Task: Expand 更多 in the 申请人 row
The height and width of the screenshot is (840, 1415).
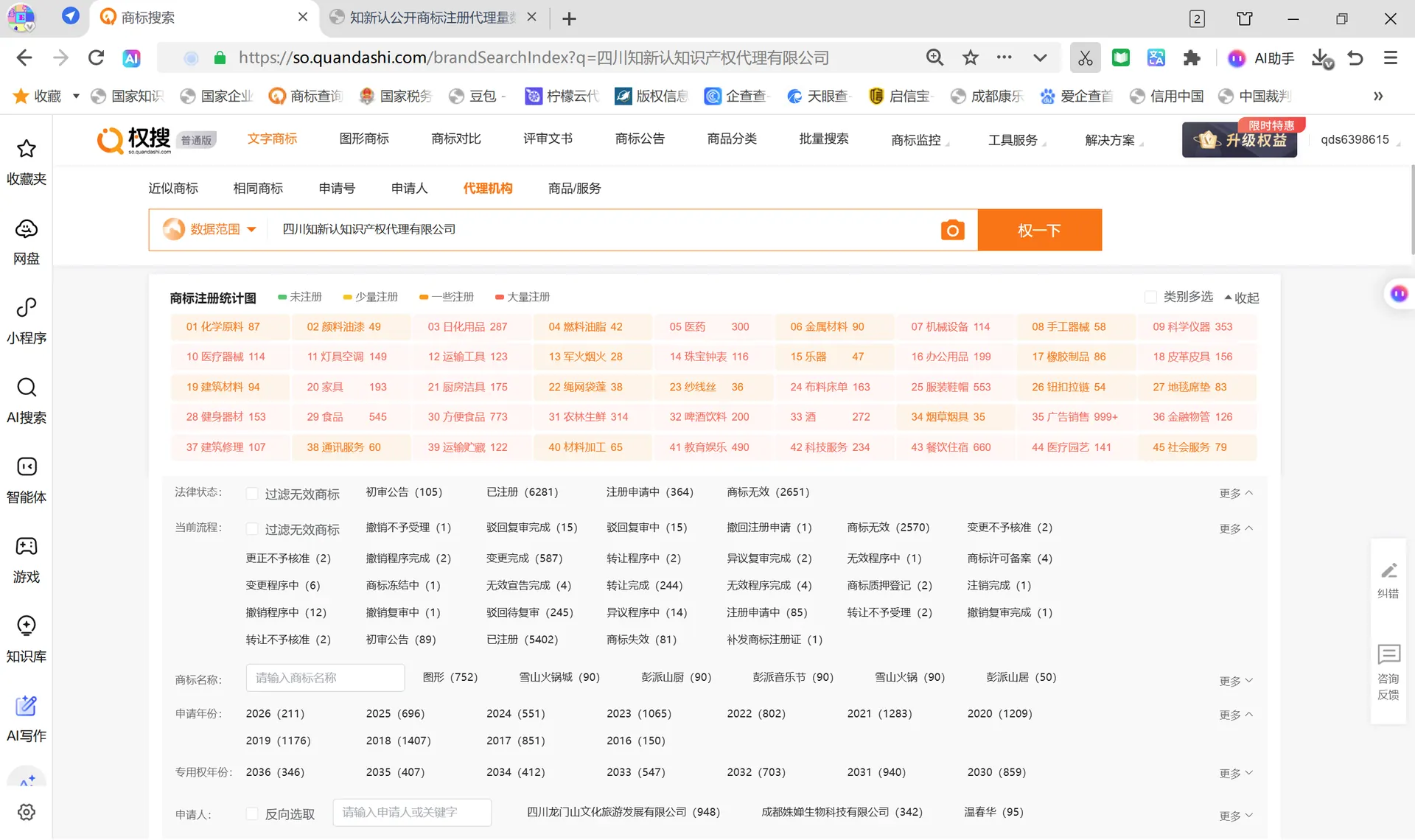Action: 1236,816
